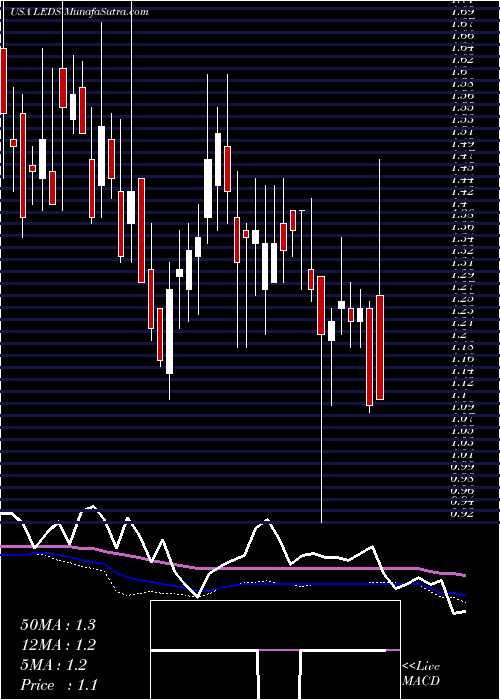Image resolution: width=500 pixels, height=700 pixels.
Task: Select the 1.14 price axis label
Action: click(462, 371)
